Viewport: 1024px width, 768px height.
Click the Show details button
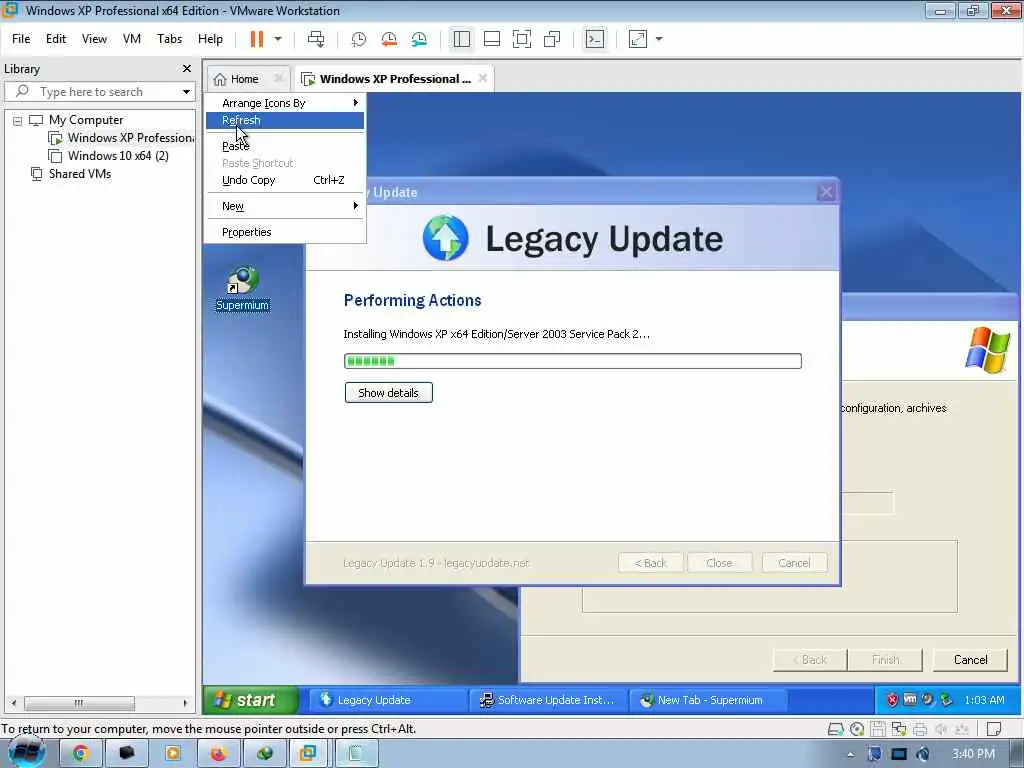pos(389,393)
